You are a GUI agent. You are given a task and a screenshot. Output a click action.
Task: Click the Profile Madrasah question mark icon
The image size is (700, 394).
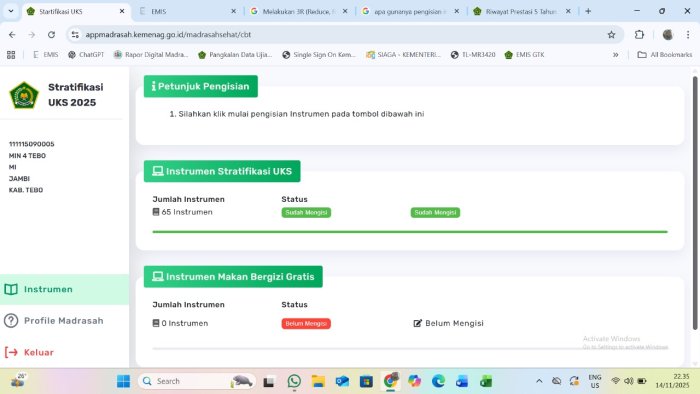11,321
